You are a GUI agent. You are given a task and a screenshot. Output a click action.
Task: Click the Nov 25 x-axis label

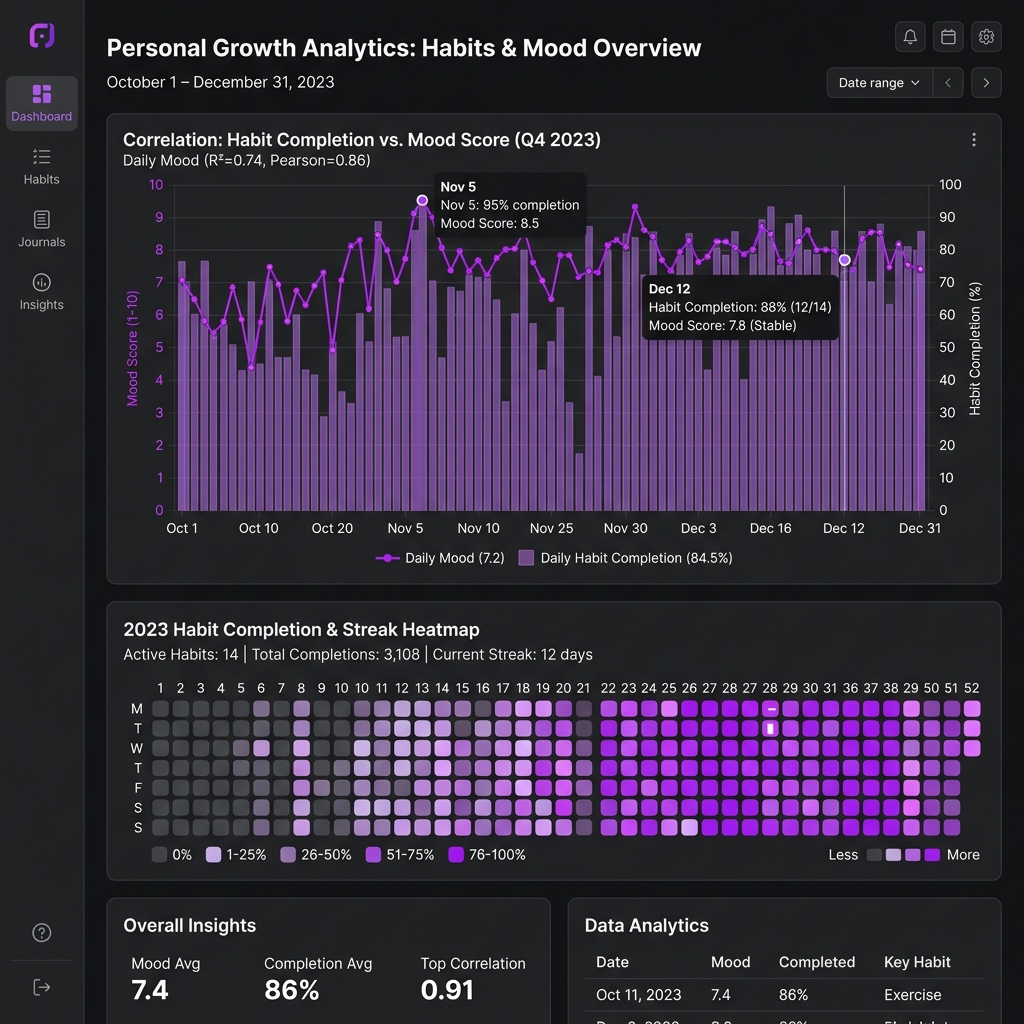[551, 528]
